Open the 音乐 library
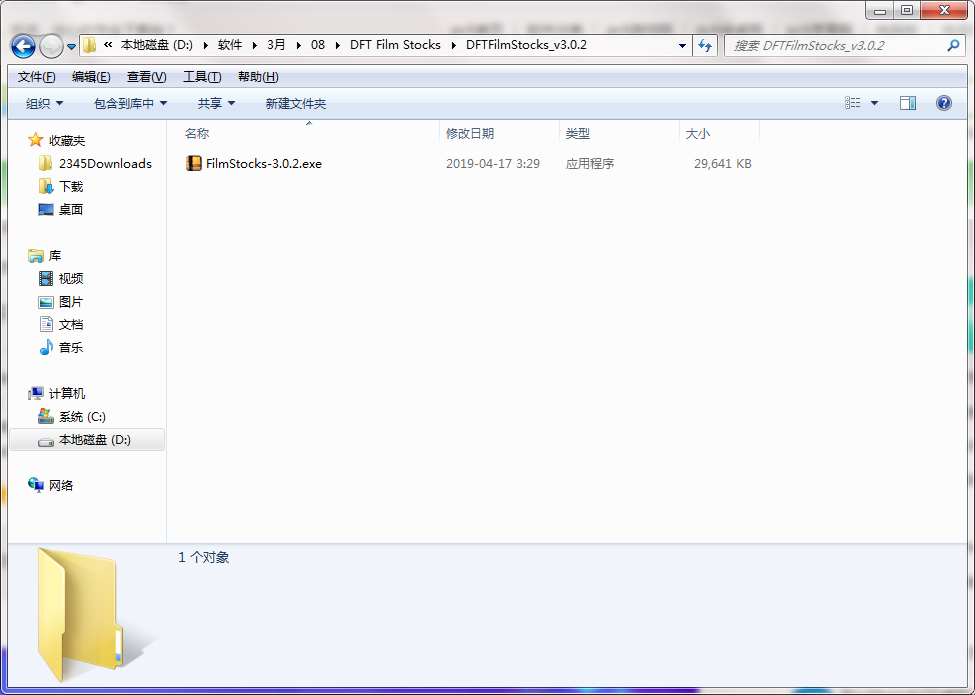 coord(71,348)
